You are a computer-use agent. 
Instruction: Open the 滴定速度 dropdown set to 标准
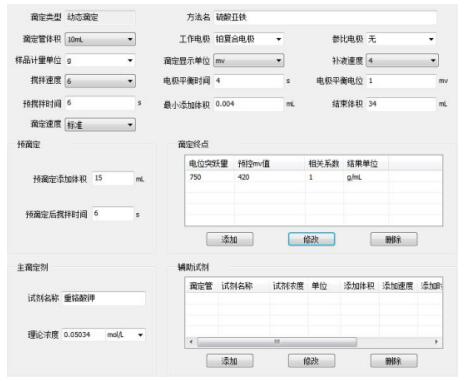coord(100,125)
